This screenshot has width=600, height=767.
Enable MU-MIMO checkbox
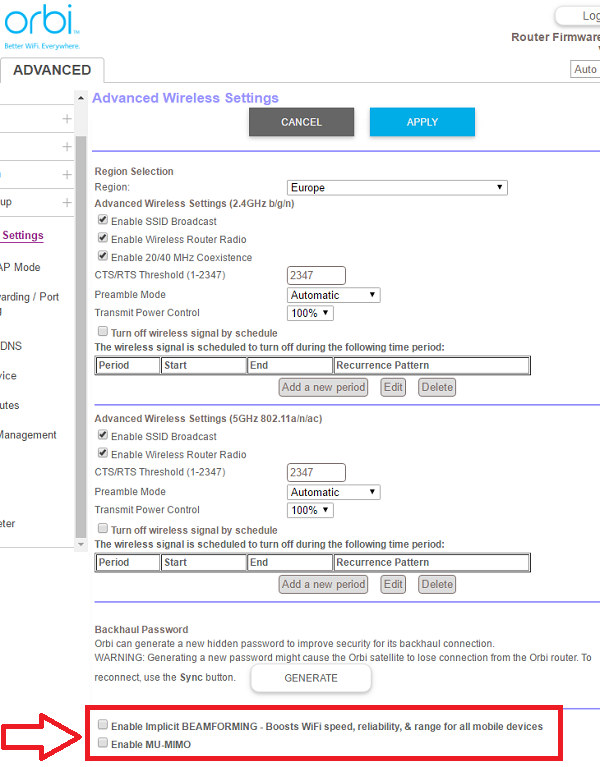pyautogui.click(x=103, y=743)
